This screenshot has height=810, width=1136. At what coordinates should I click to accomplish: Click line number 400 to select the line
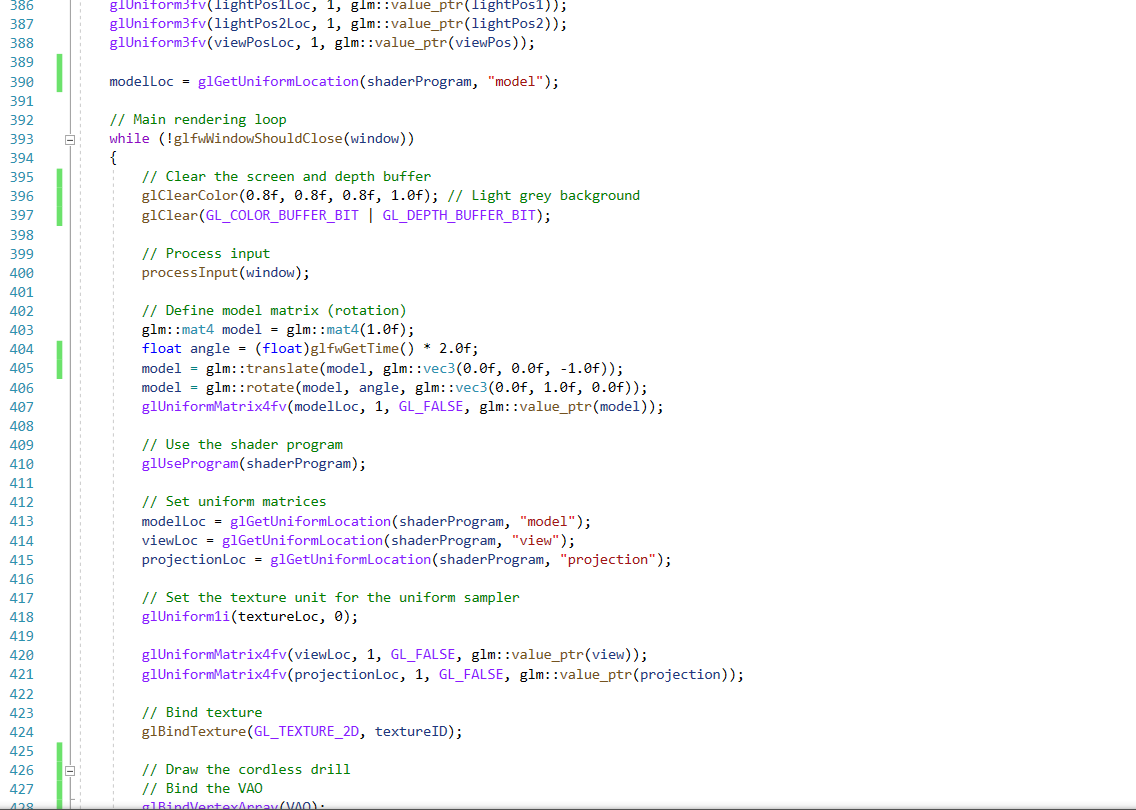point(22,272)
